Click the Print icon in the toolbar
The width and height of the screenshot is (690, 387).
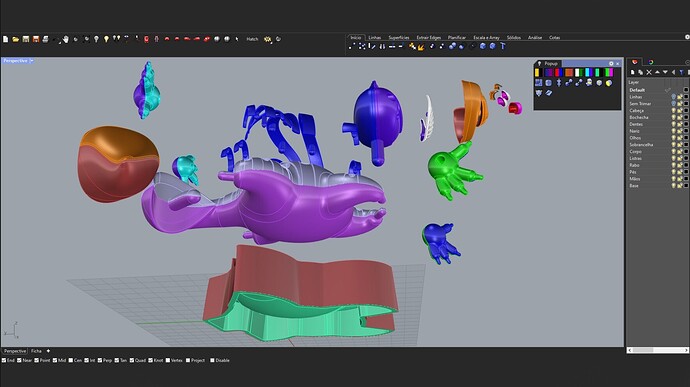point(45,39)
